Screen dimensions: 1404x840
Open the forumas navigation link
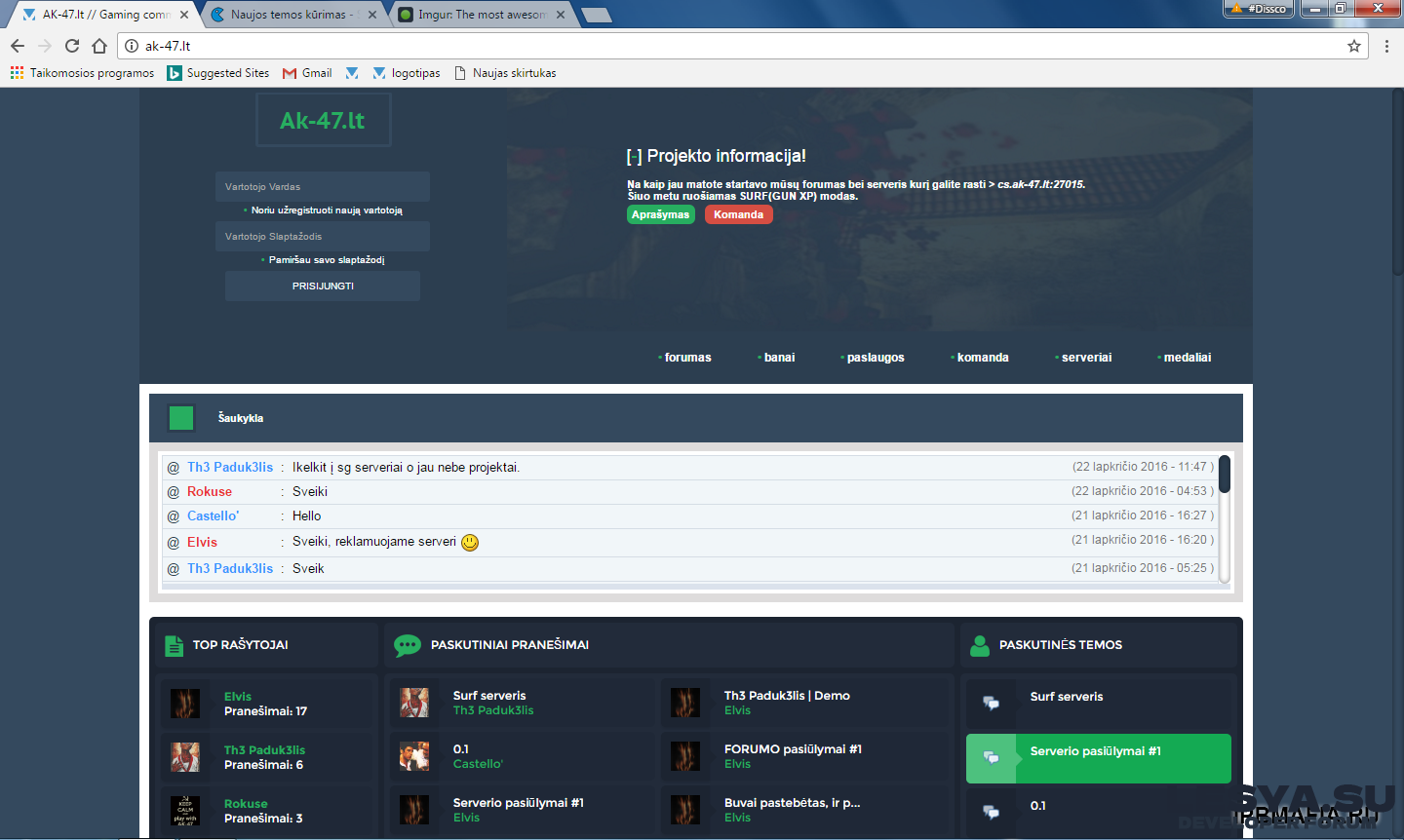click(687, 358)
